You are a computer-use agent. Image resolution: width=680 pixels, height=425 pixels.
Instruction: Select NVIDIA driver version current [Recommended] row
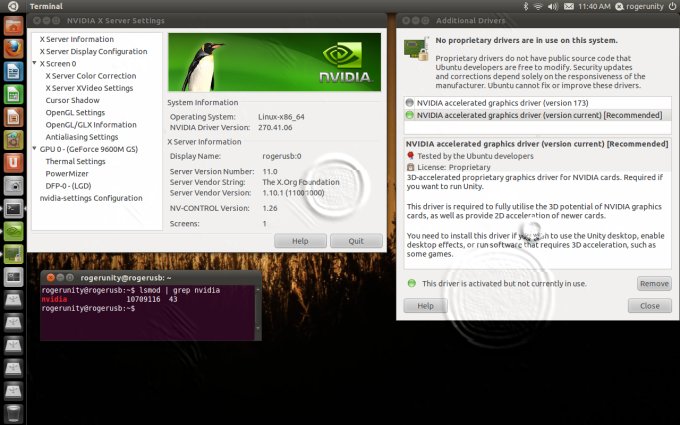point(537,115)
